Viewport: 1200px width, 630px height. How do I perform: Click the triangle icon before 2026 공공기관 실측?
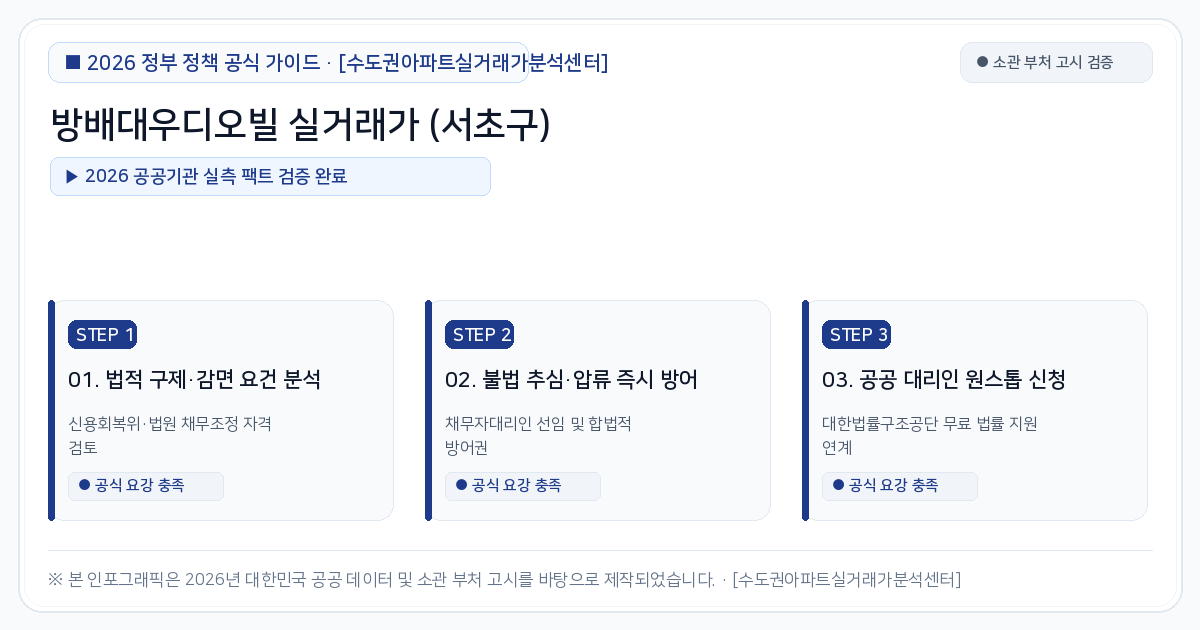(x=72, y=176)
